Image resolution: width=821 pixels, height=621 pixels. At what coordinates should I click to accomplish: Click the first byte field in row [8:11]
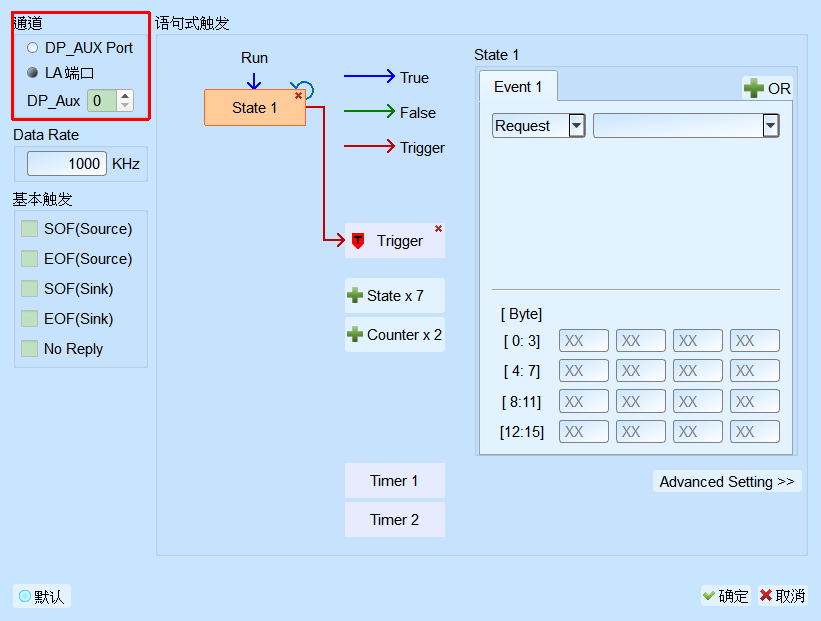pos(584,402)
